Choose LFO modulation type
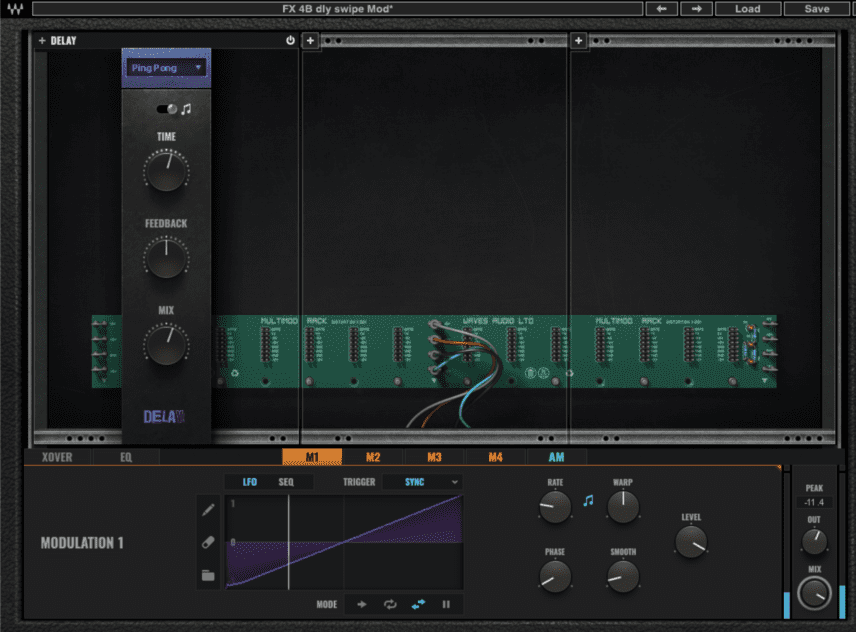856x632 pixels. point(249,482)
